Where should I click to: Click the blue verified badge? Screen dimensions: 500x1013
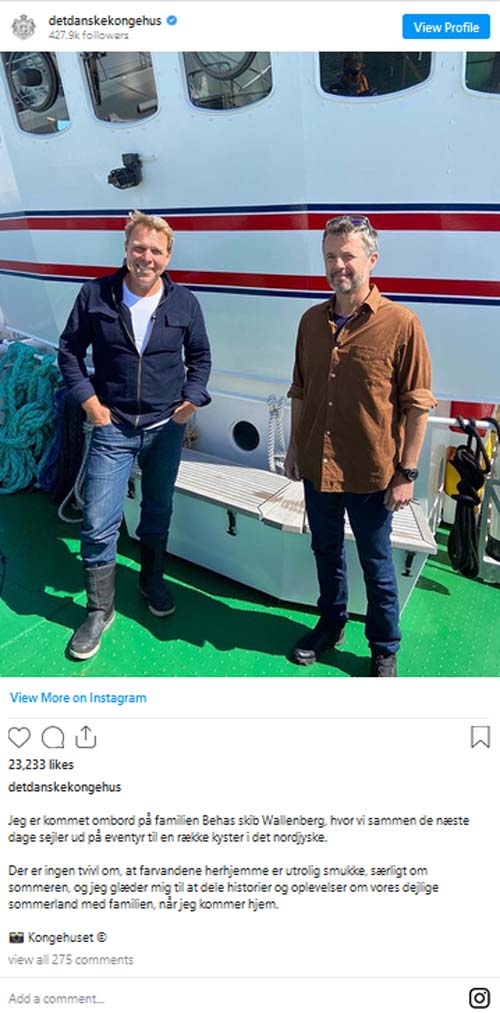tap(172, 21)
